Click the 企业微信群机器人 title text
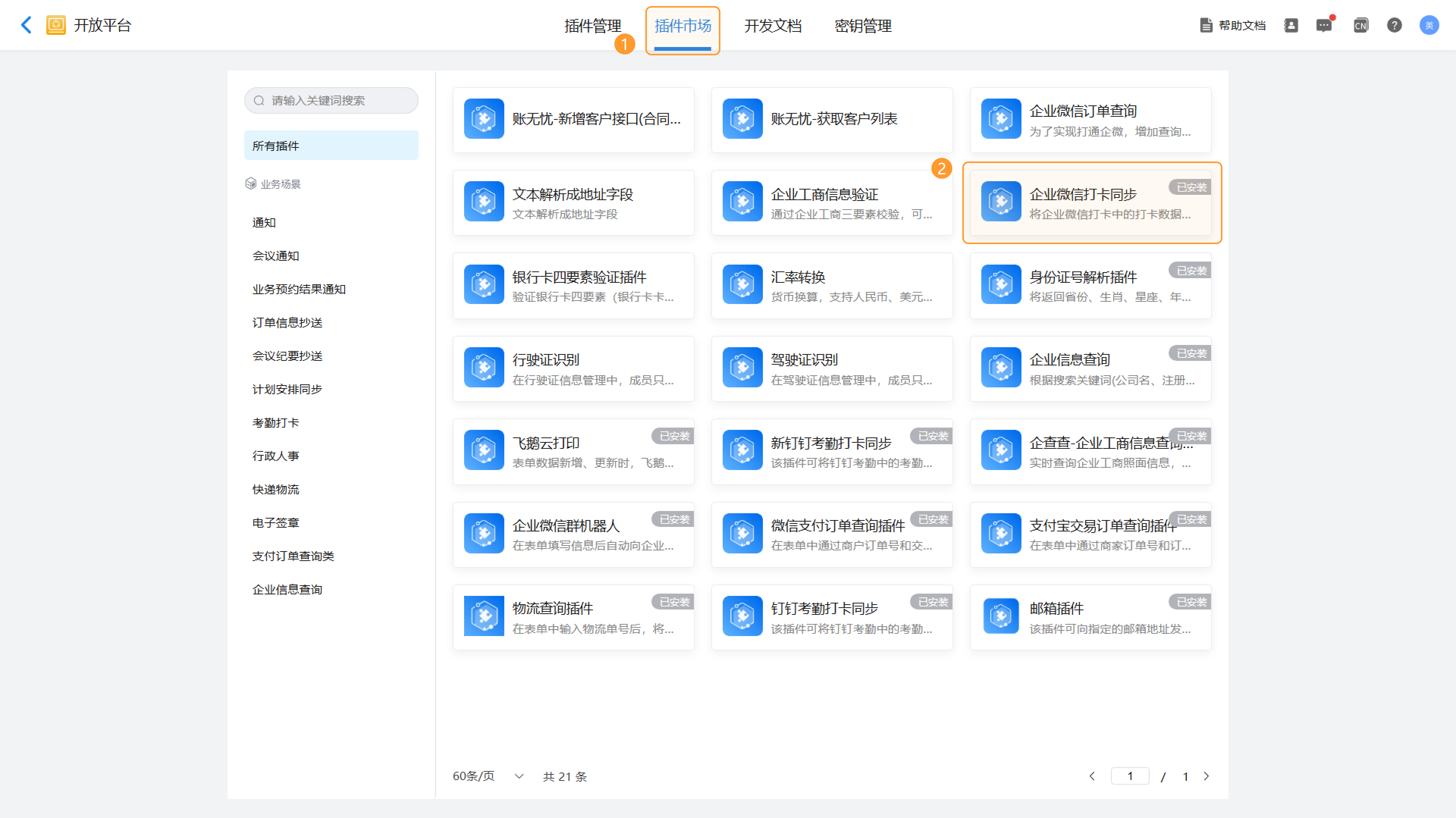1456x818 pixels. pyautogui.click(x=566, y=526)
